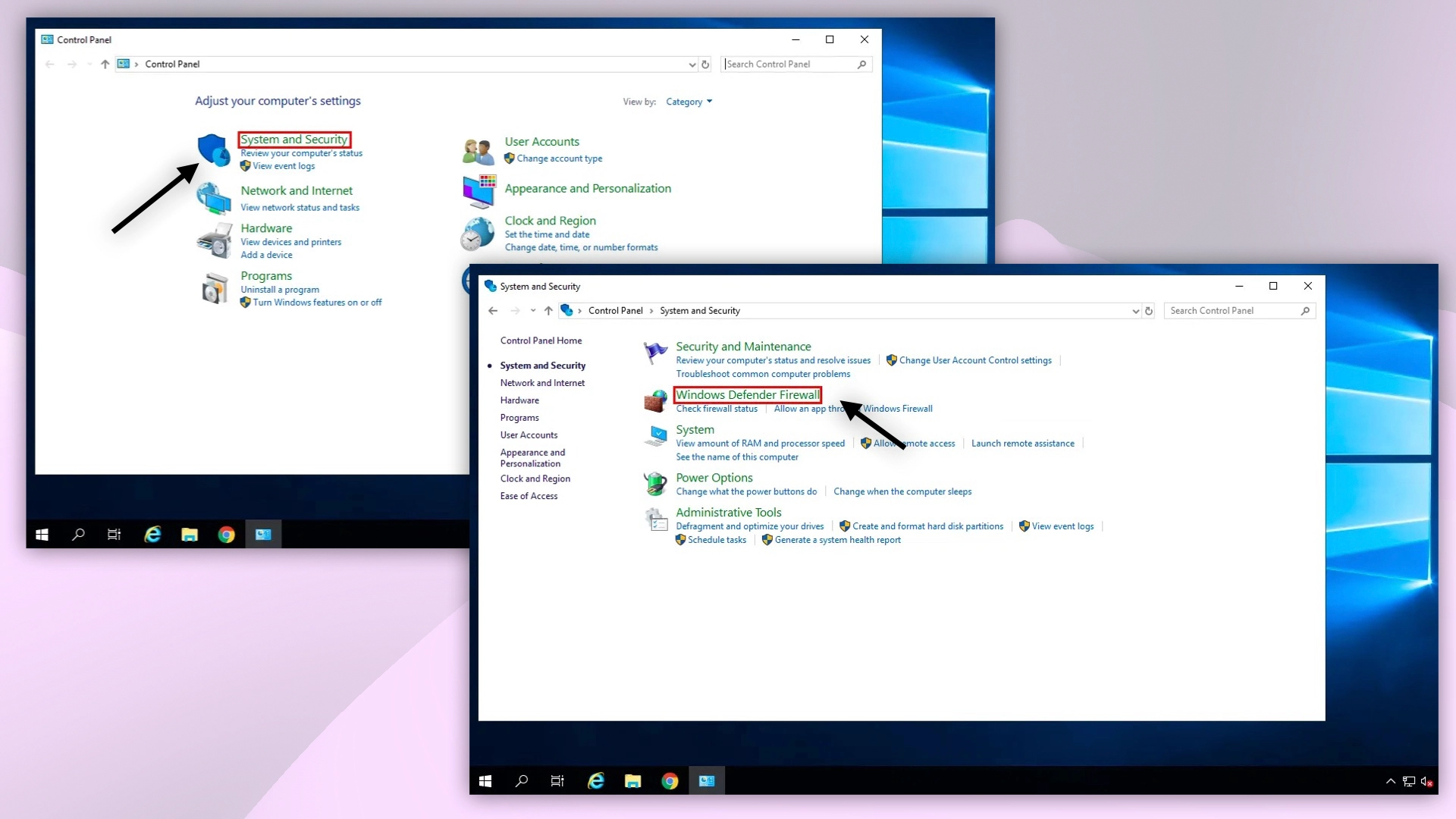1456x819 pixels.
Task: Open the Category view dropdown
Action: click(688, 101)
